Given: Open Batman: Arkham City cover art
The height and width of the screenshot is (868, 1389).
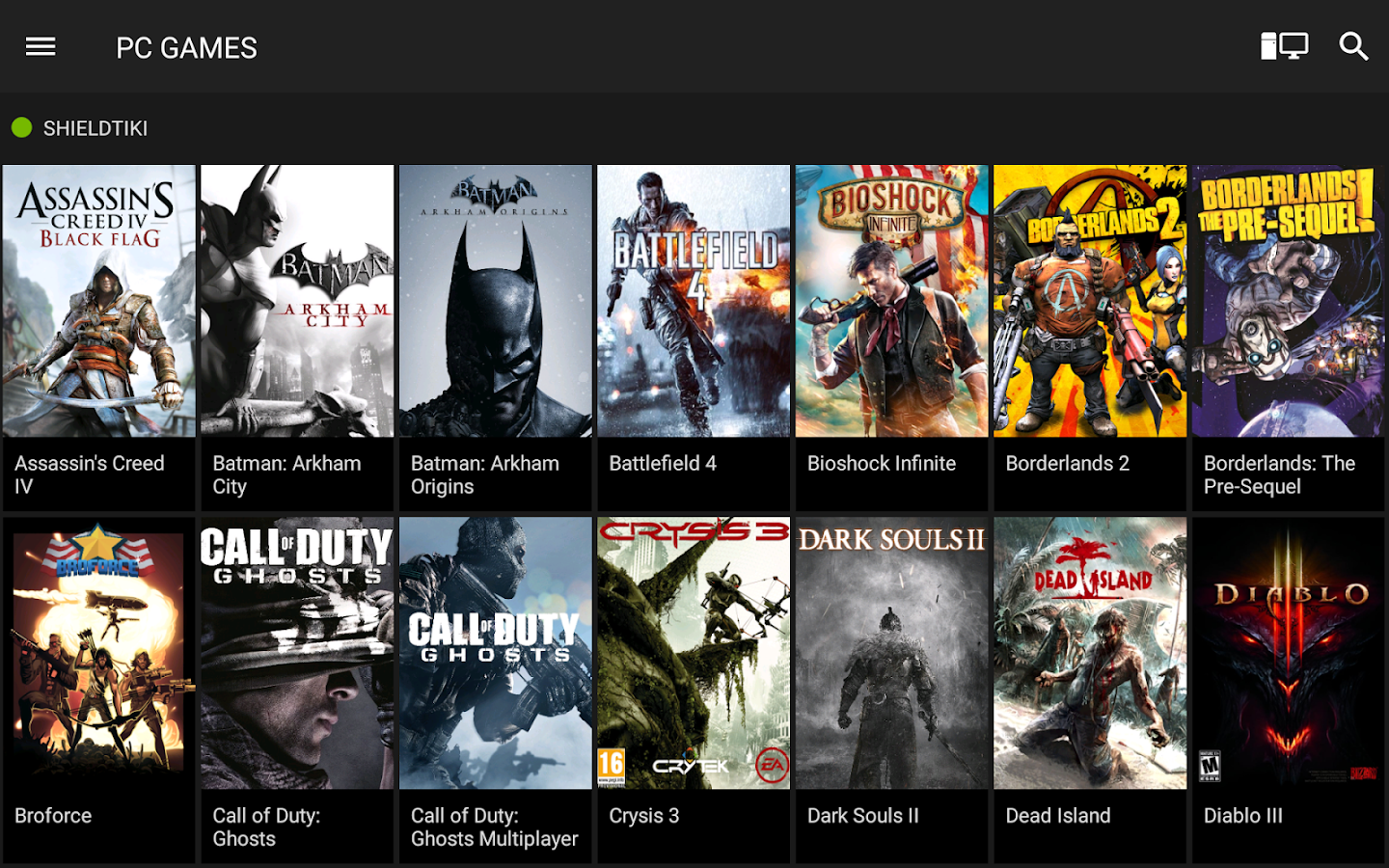Looking at the screenshot, I should [x=297, y=301].
